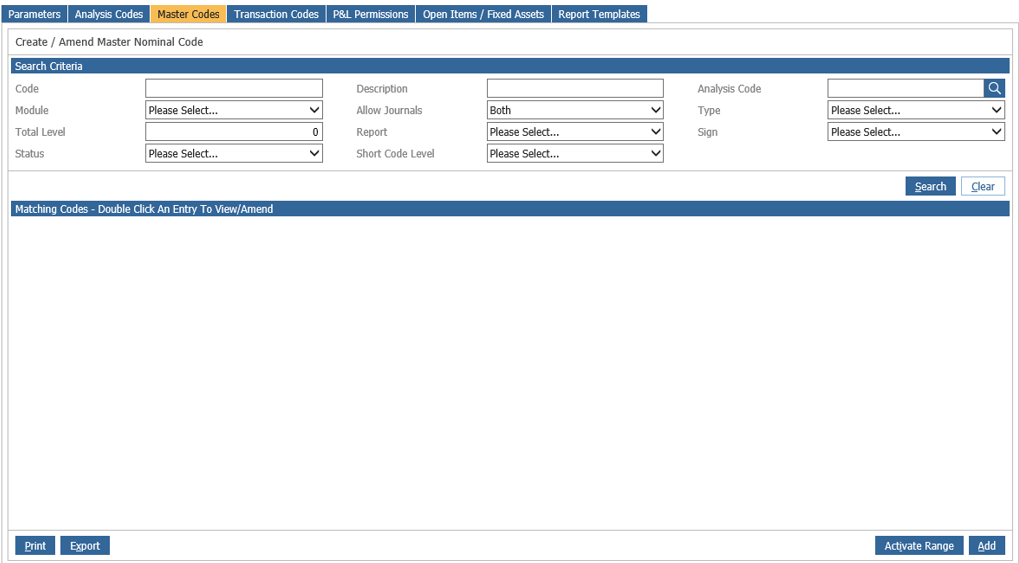Expand the Report dropdown
1019x563 pixels.
tap(575, 132)
